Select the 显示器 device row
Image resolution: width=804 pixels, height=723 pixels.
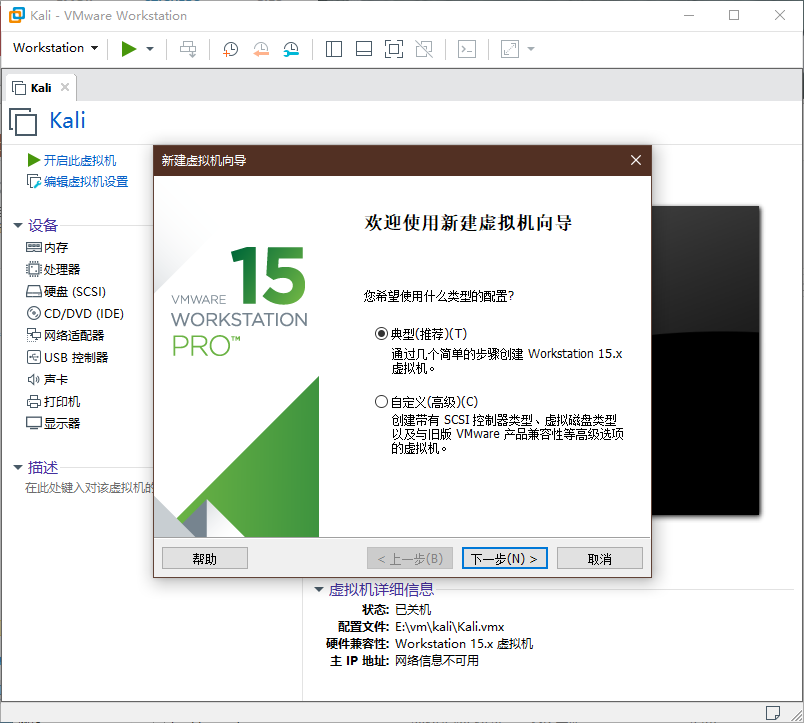click(x=53, y=424)
